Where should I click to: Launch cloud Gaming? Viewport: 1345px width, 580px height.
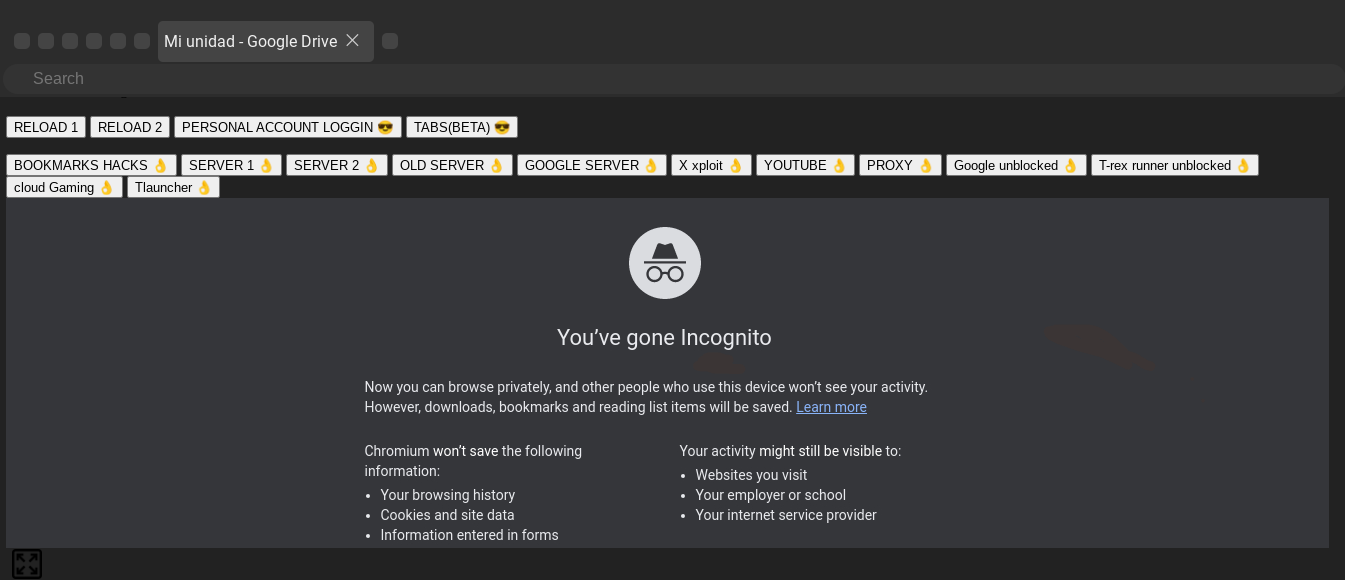point(64,187)
